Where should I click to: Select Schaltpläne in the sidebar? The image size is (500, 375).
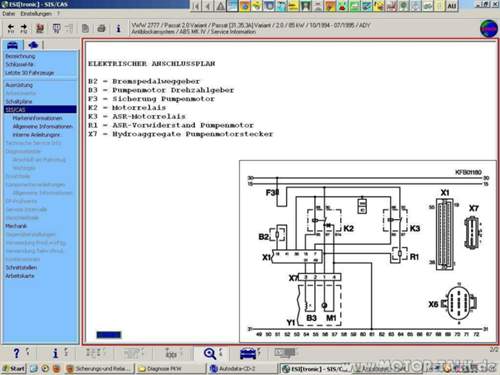pos(19,101)
